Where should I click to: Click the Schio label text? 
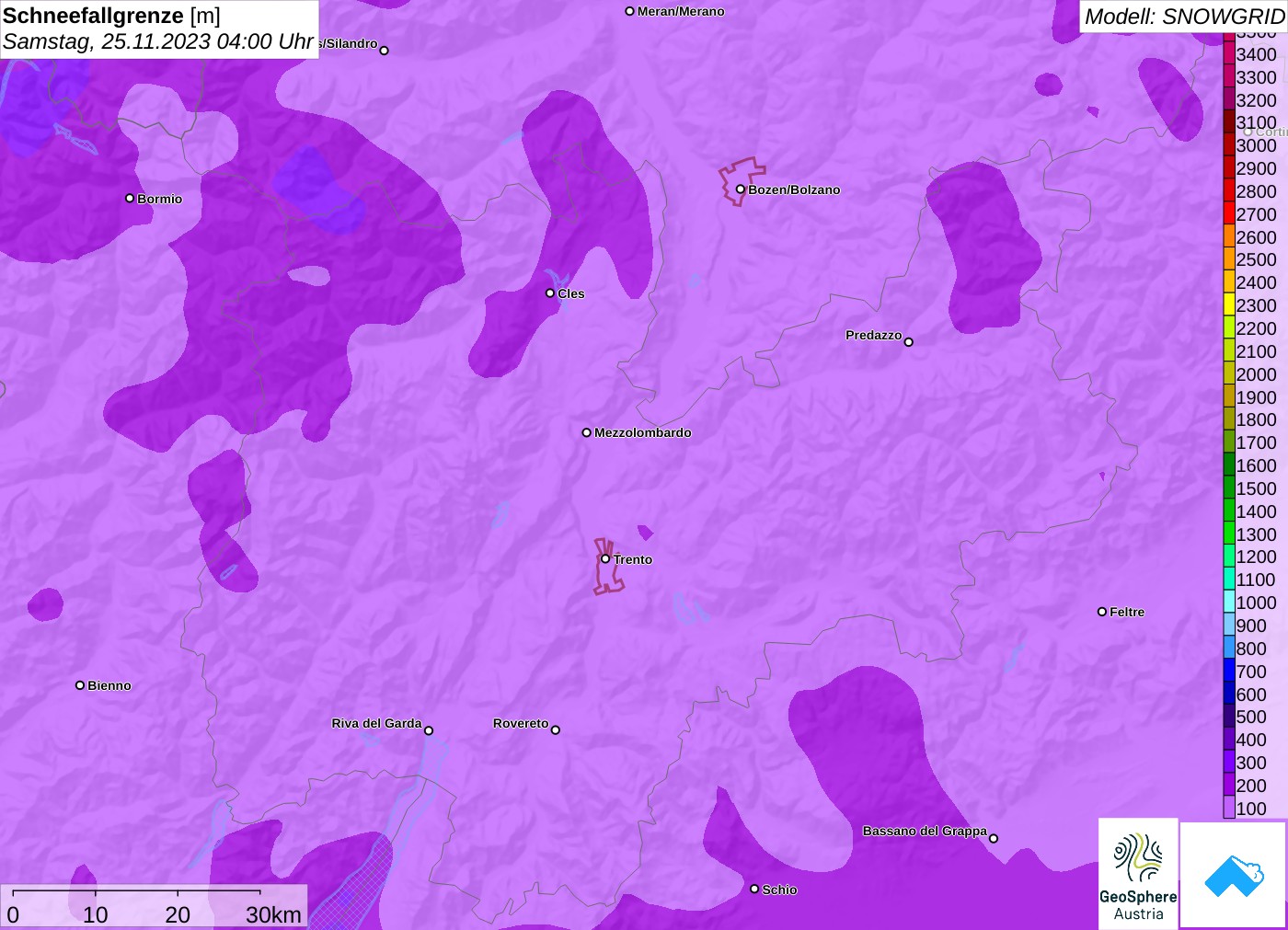(x=779, y=890)
